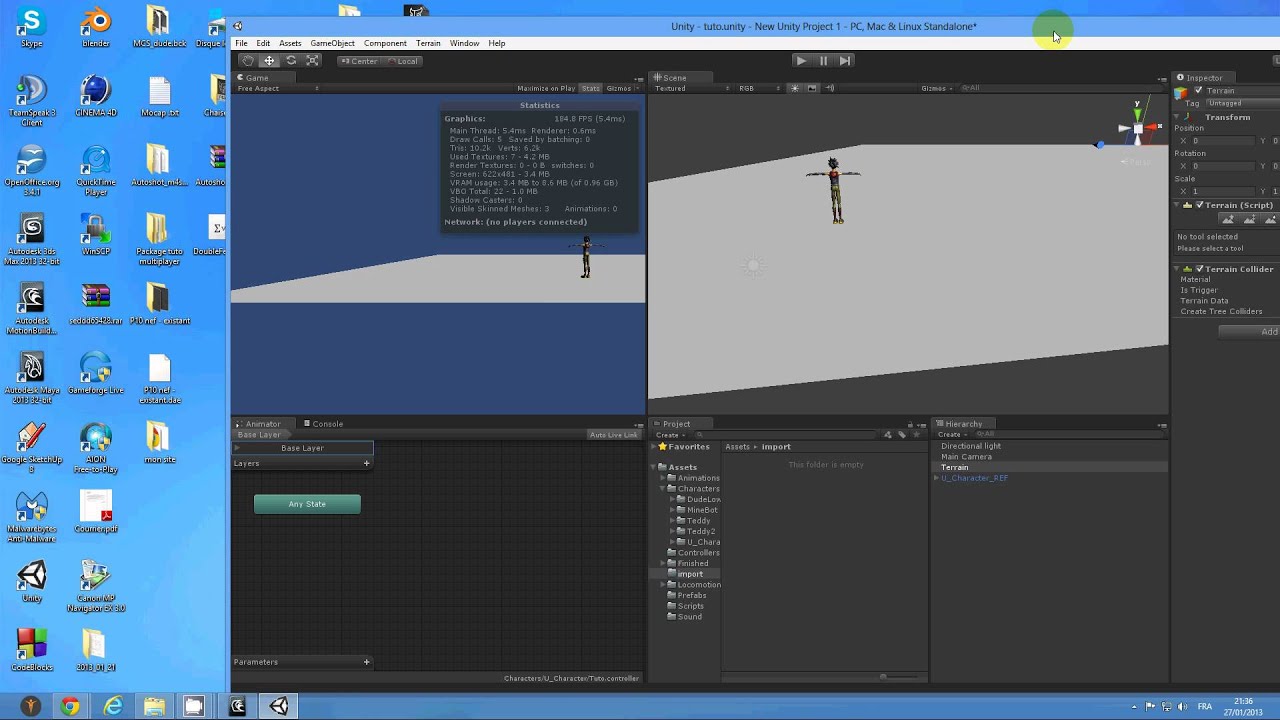1280x720 pixels.
Task: Toggle Center pivot mode button
Action: coord(358,61)
